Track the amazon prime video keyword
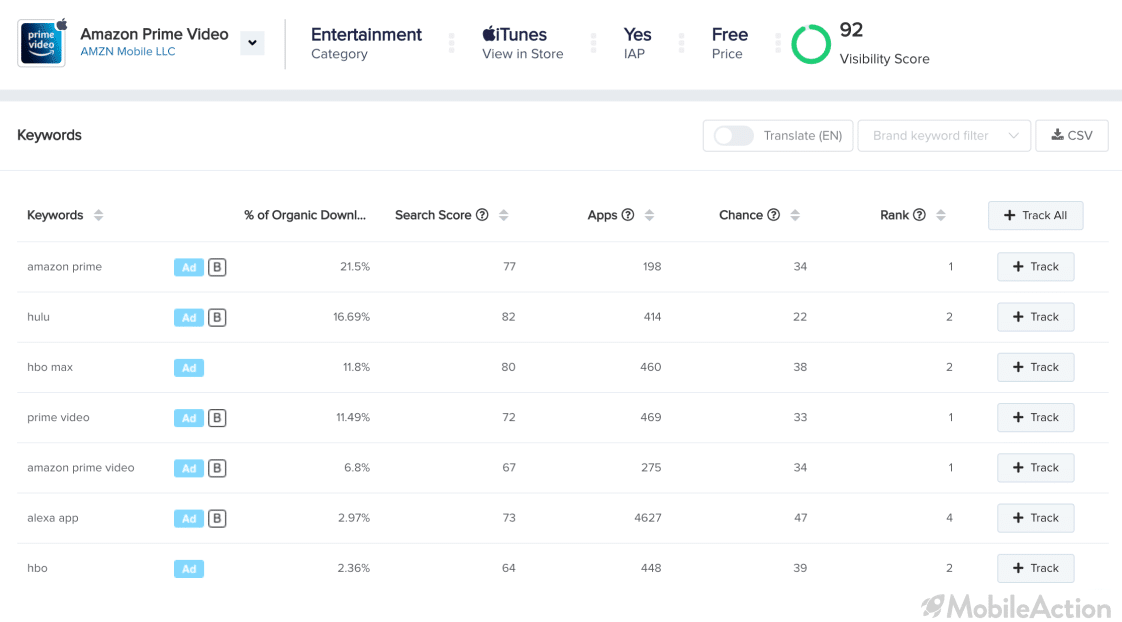Viewport: 1122px width, 622px height. click(x=1035, y=467)
